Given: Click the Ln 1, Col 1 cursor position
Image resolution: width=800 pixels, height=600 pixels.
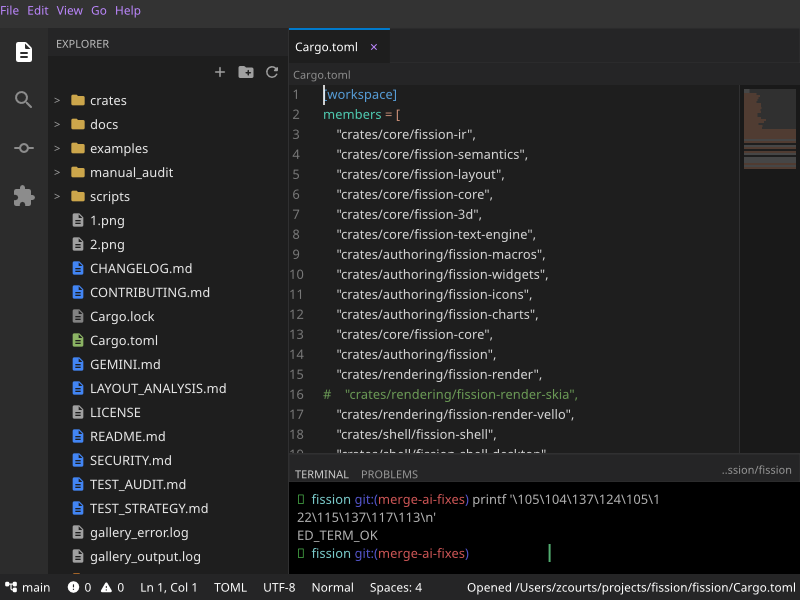Looking at the screenshot, I should pos(169,587).
